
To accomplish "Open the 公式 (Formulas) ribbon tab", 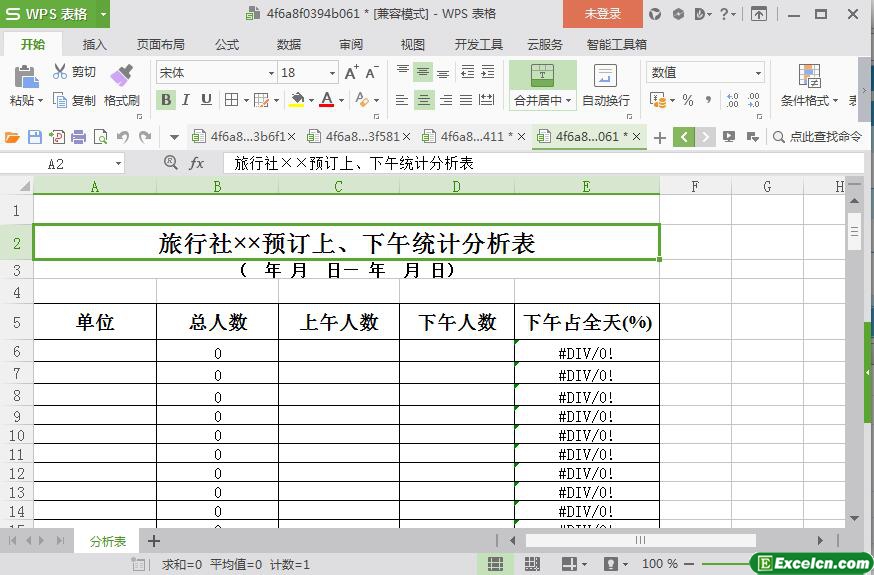I will [x=227, y=44].
